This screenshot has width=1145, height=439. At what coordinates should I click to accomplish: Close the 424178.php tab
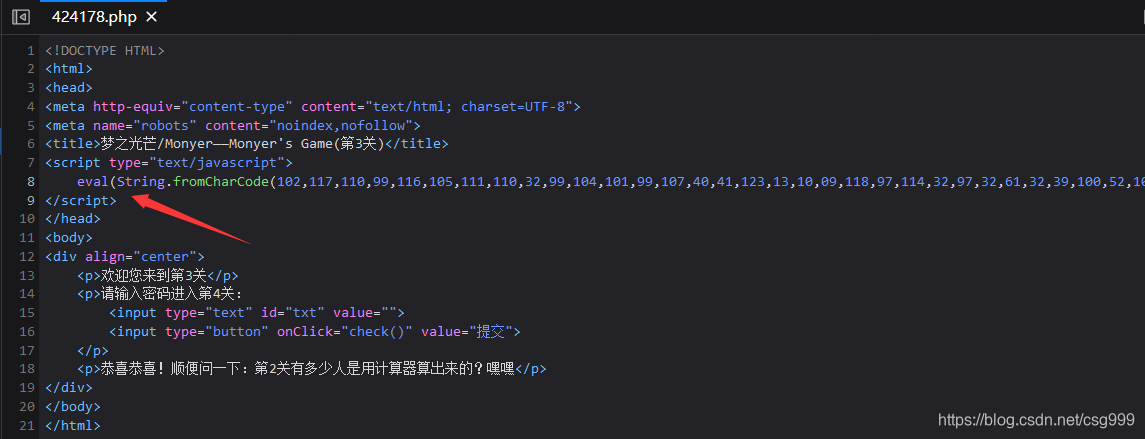click(x=151, y=17)
